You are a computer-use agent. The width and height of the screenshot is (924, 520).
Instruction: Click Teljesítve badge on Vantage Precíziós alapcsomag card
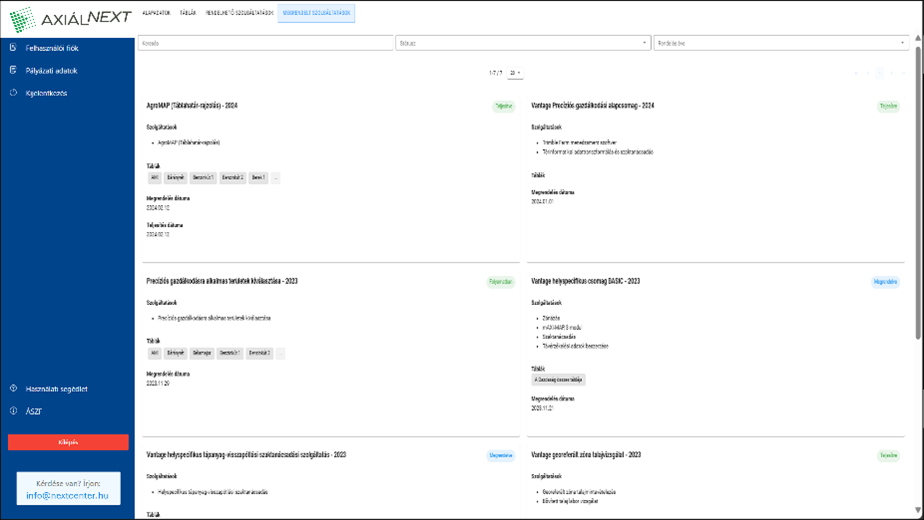(x=889, y=106)
